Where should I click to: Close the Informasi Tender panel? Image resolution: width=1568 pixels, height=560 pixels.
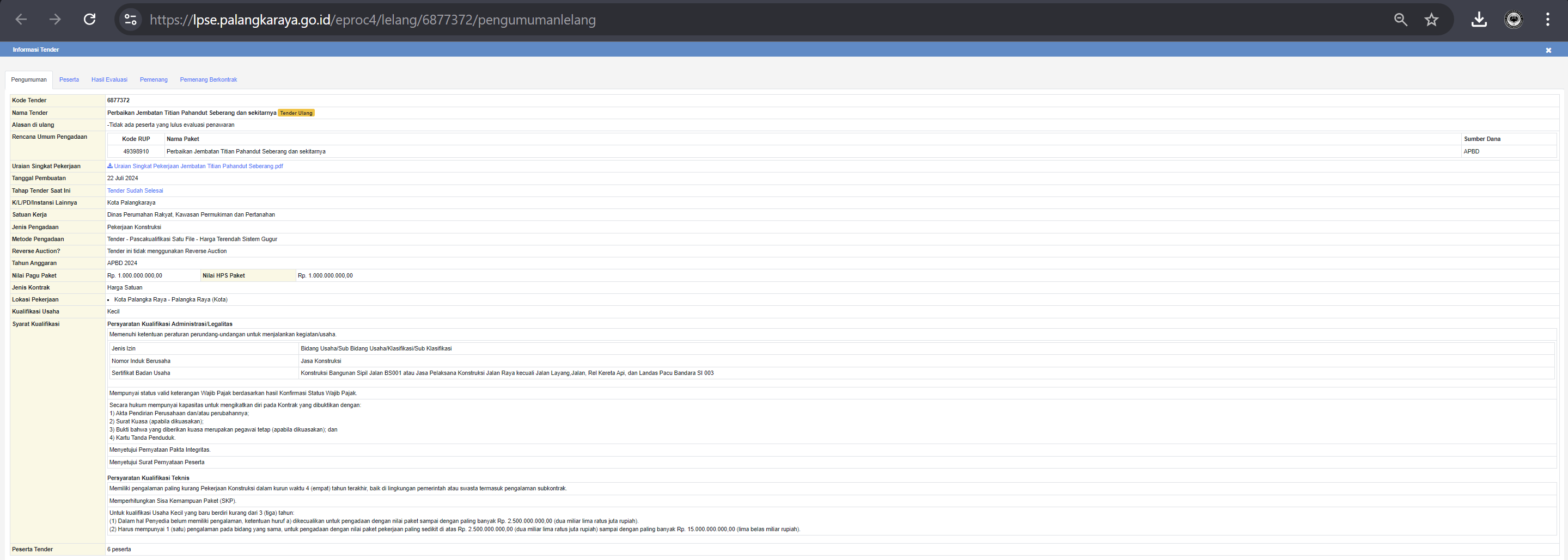click(x=1548, y=51)
